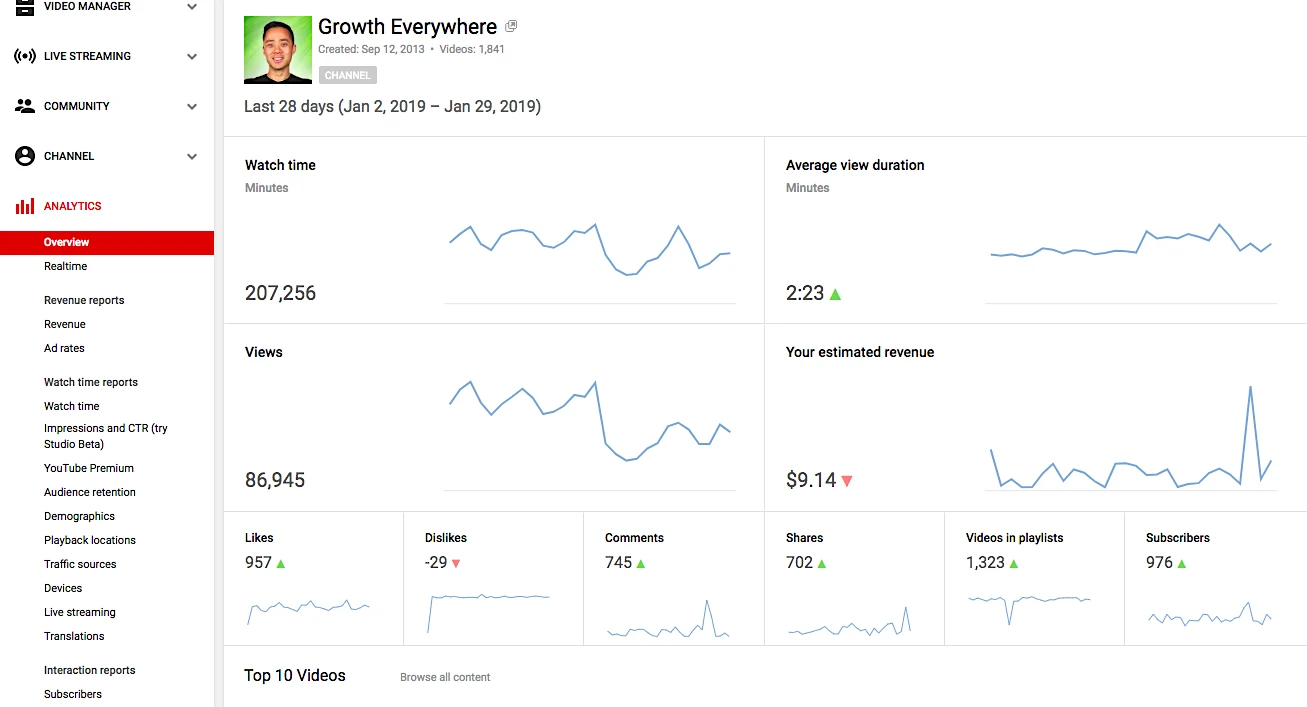Click the Channel account icon
The image size is (1307, 707).
coord(23,156)
